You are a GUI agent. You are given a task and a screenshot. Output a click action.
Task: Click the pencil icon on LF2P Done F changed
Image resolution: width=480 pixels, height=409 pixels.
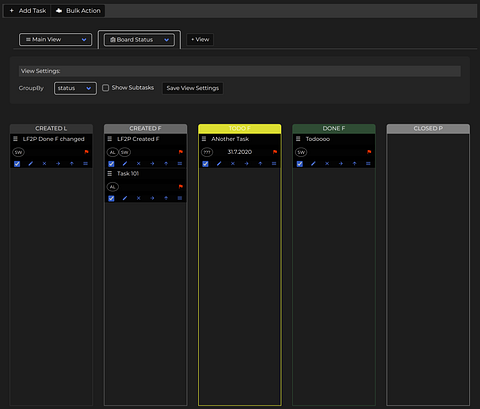click(31, 164)
